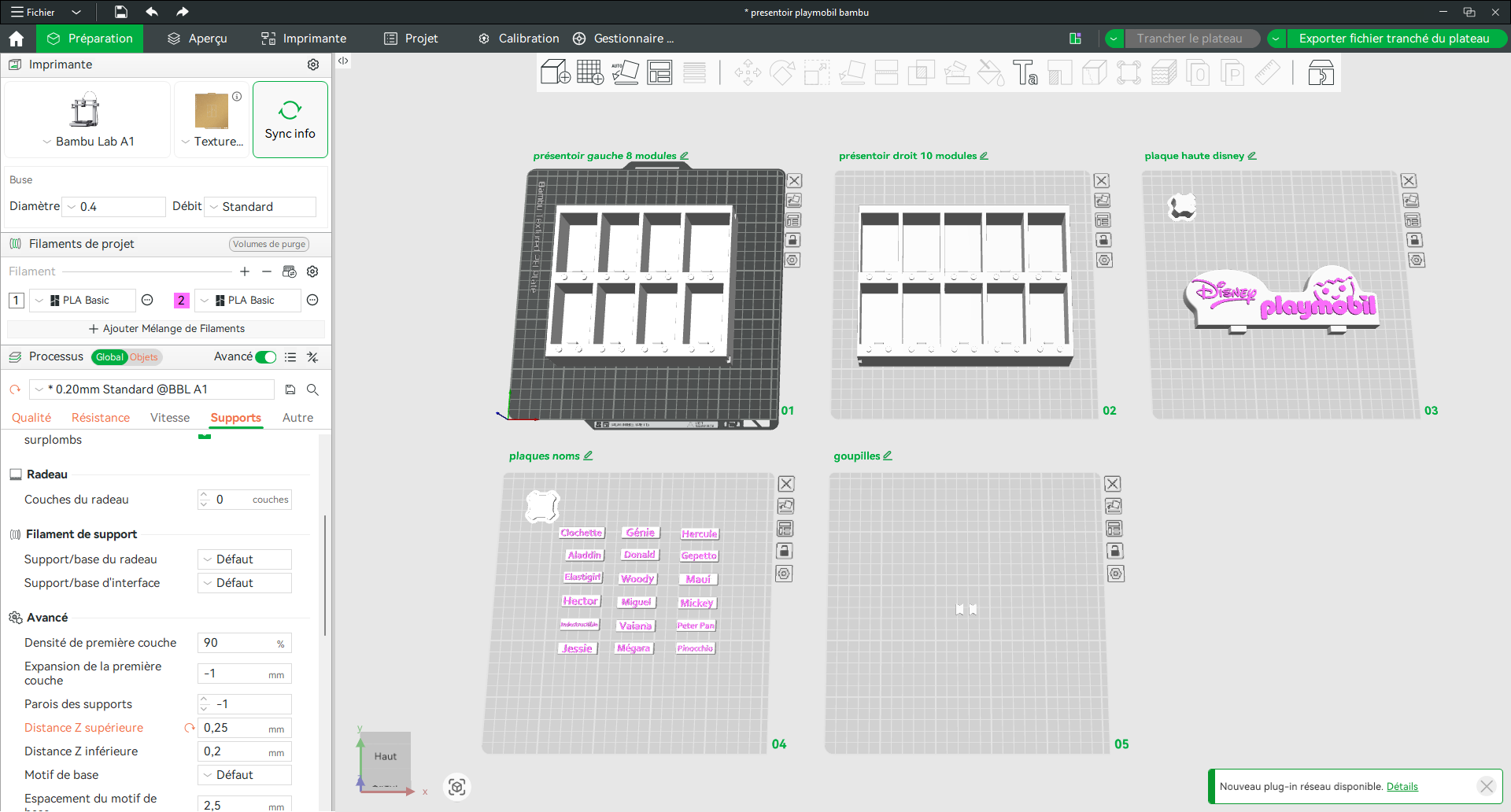Click filament 1 white color swatch

click(x=16, y=300)
